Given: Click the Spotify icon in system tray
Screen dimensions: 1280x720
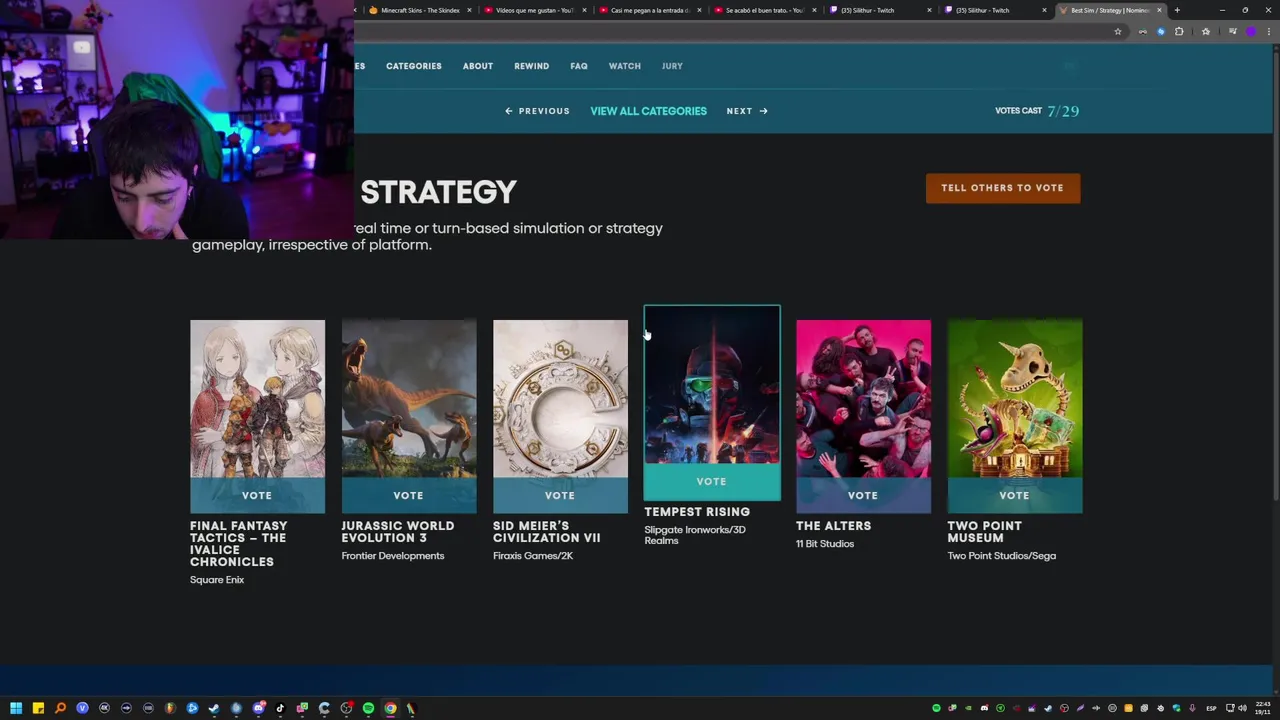Looking at the screenshot, I should pyautogui.click(x=937, y=708).
